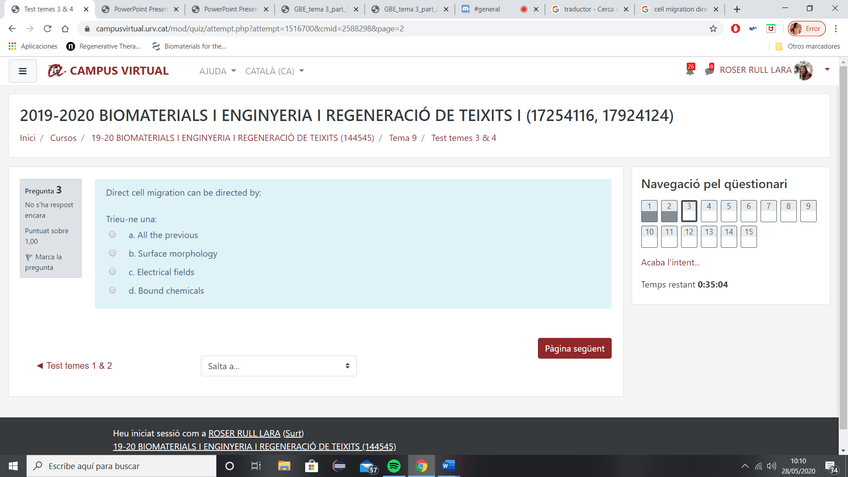Viewport: 848px width, 477px height.
Task: Open Otros marcadores folder
Action: (807, 47)
